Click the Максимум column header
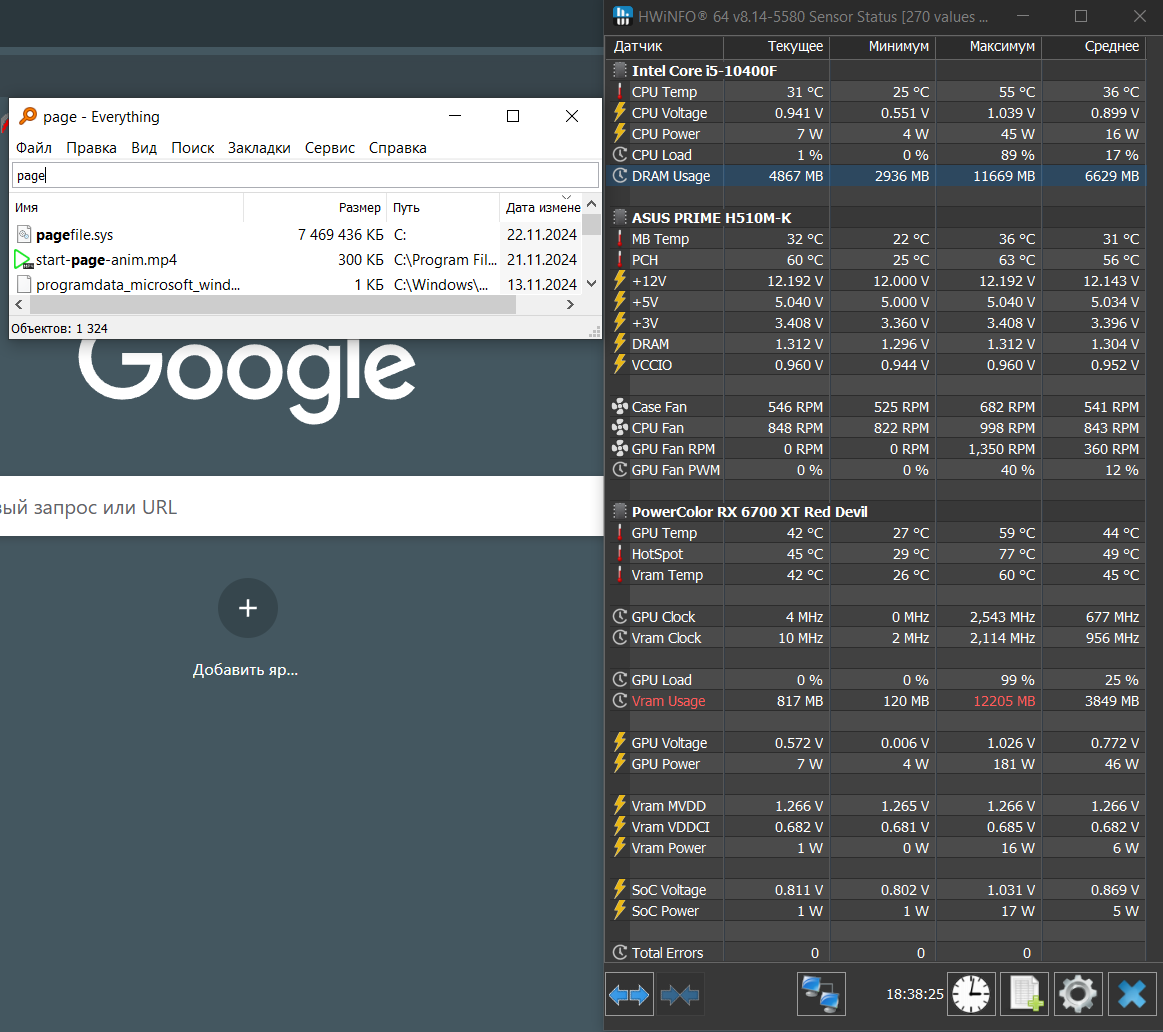 [x=988, y=46]
